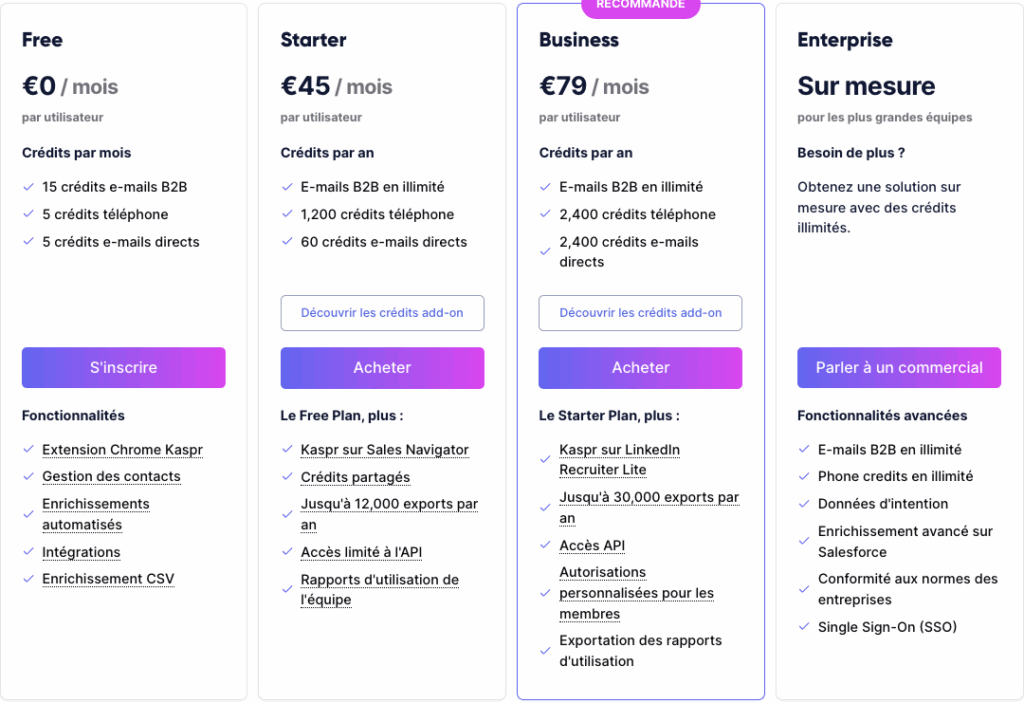Viewport: 1024px width, 703px height.
Task: Click the Accès API feature in Business
Action: tap(592, 545)
